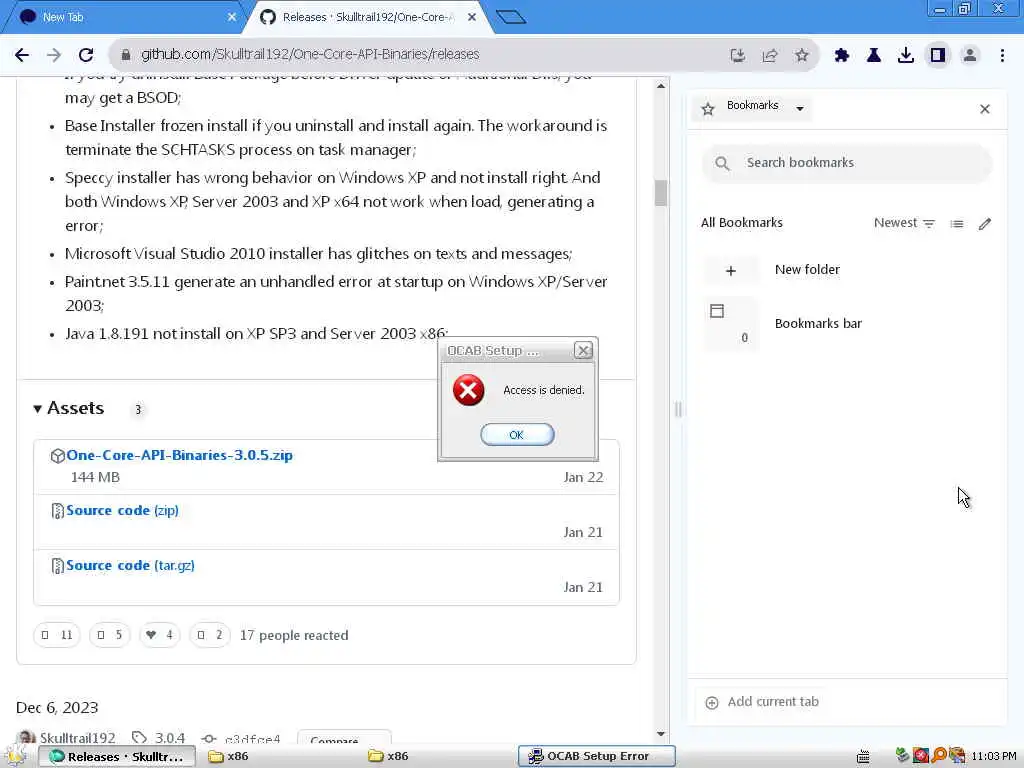This screenshot has width=1024, height=768.
Task: Click the lock icon in the address bar
Action: point(125,55)
